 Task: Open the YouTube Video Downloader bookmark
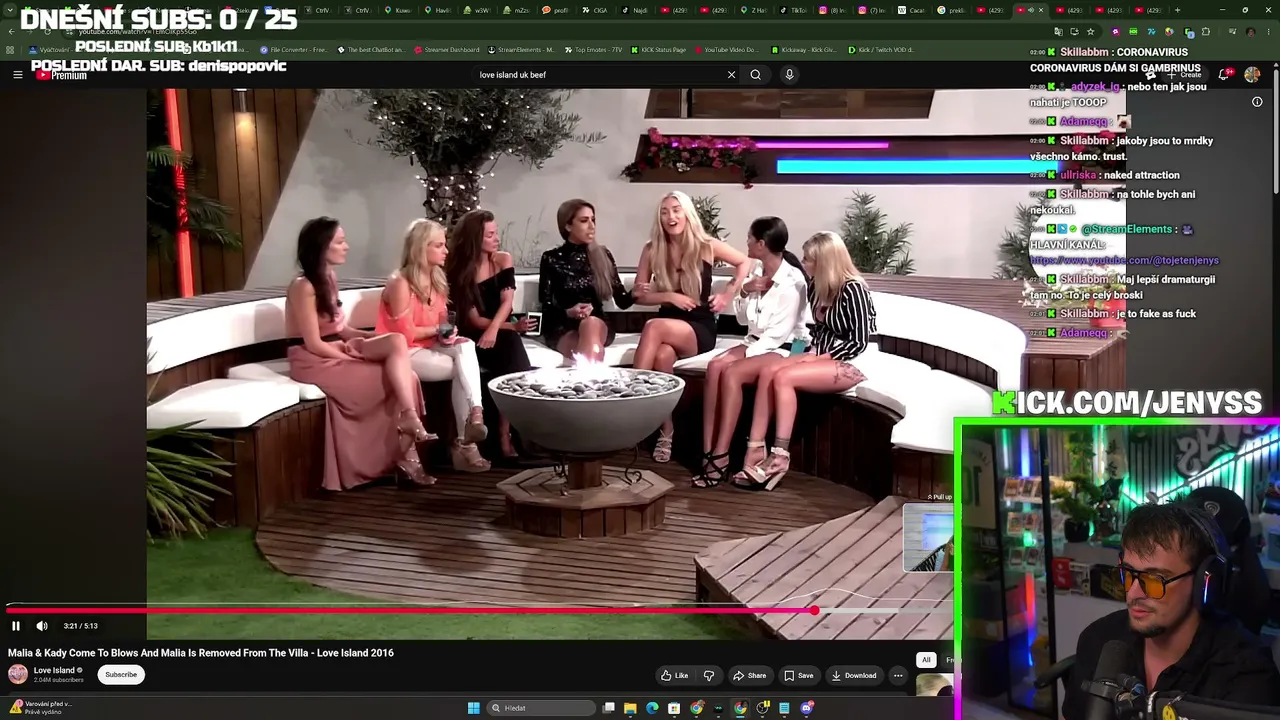coord(727,50)
